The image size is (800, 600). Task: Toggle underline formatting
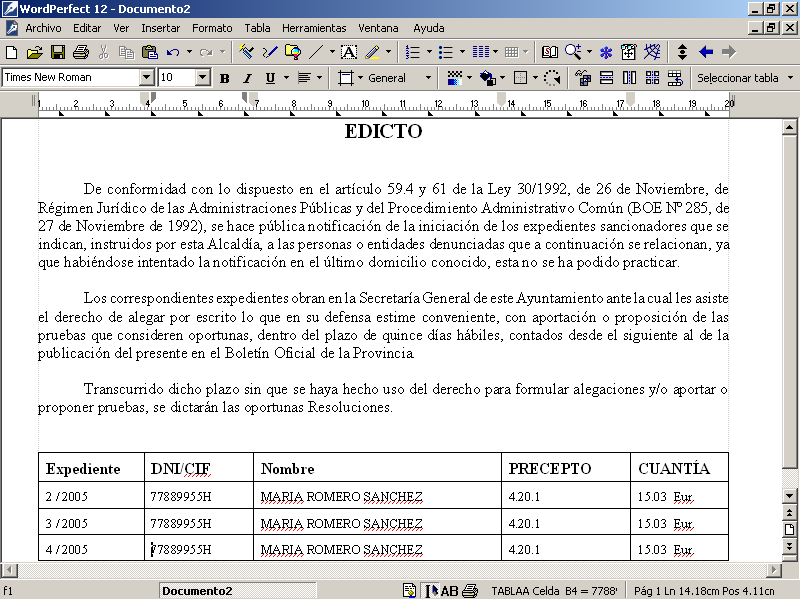click(270, 77)
